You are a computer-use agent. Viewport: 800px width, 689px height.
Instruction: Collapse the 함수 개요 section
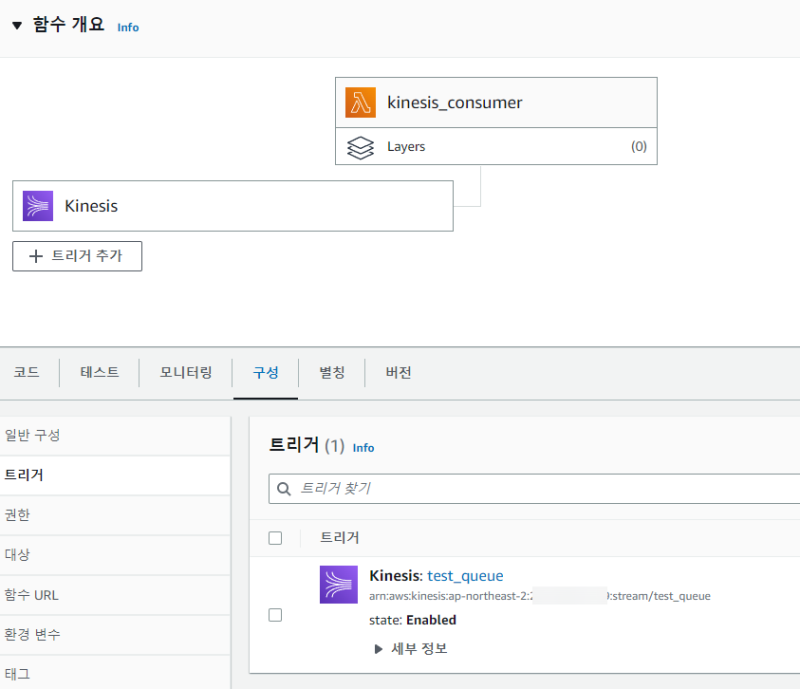pyautogui.click(x=17, y=26)
